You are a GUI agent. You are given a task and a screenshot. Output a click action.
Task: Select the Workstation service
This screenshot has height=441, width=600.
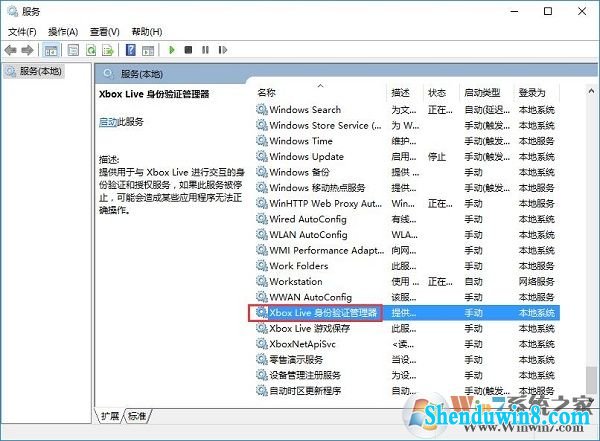point(408,282)
